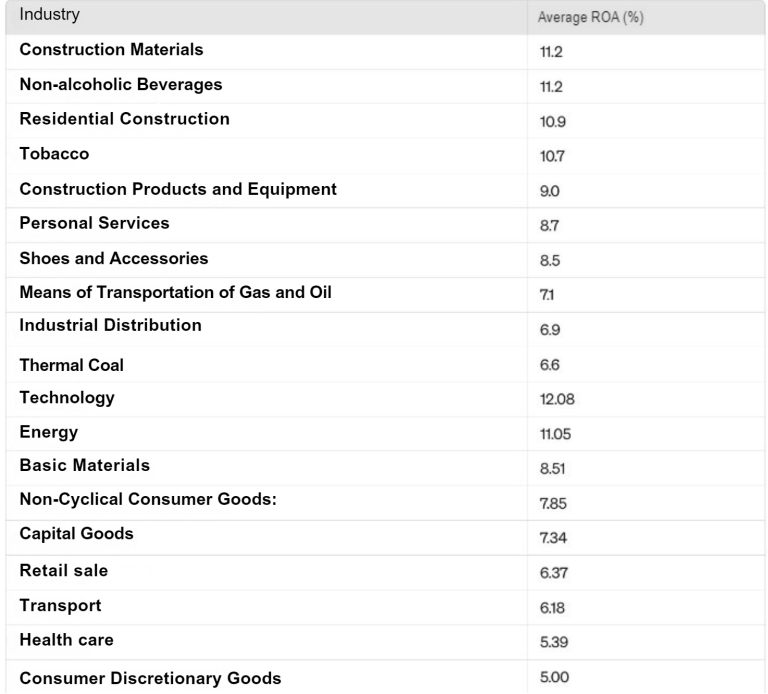Select the Non-Cyclical Consumer Goods cell
The width and height of the screenshot is (768, 694).
[148, 501]
